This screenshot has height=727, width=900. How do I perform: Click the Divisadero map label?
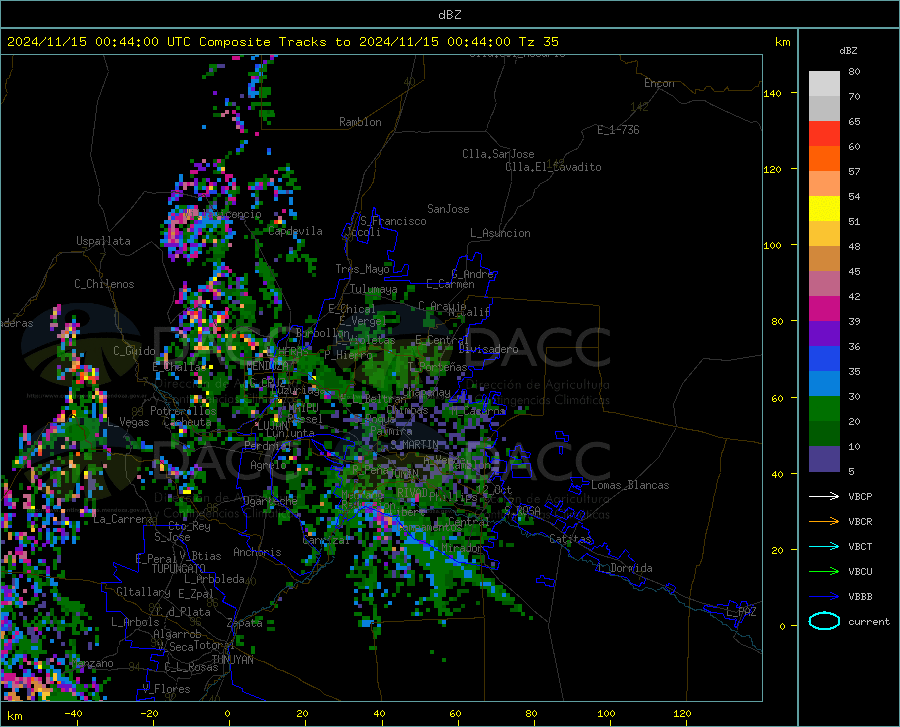tap(488, 349)
